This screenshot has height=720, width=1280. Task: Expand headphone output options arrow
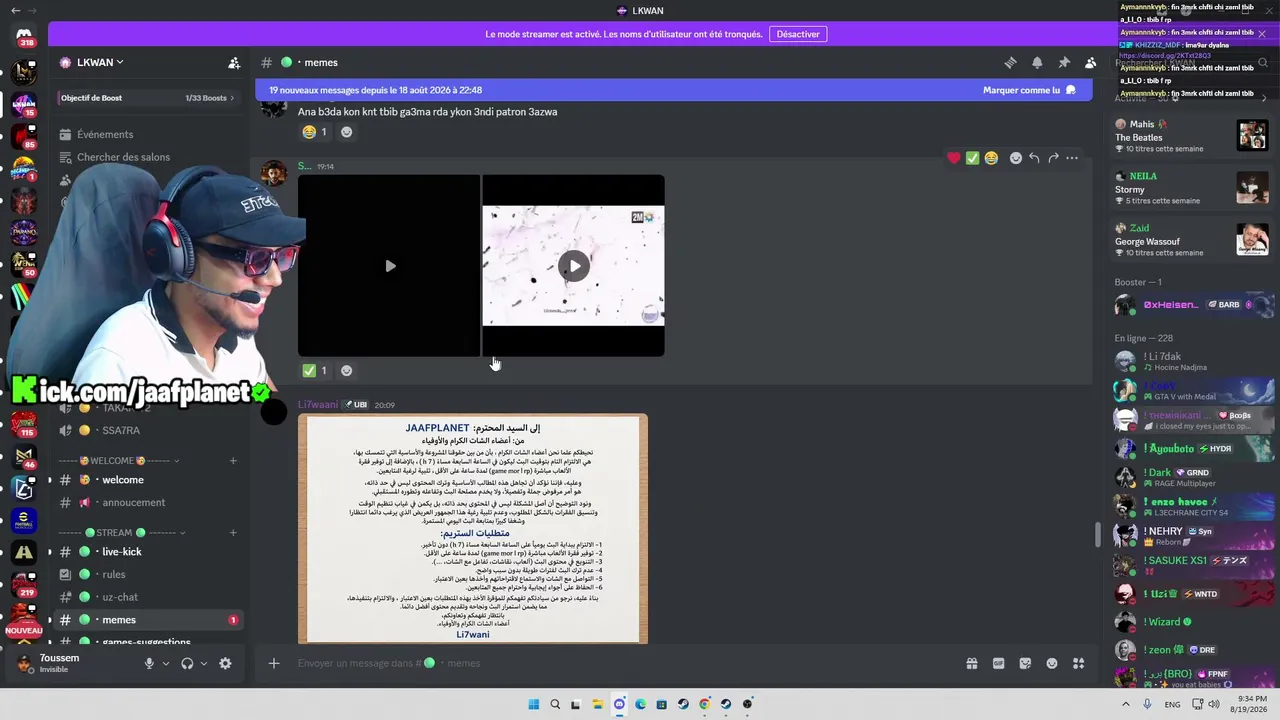pos(204,663)
